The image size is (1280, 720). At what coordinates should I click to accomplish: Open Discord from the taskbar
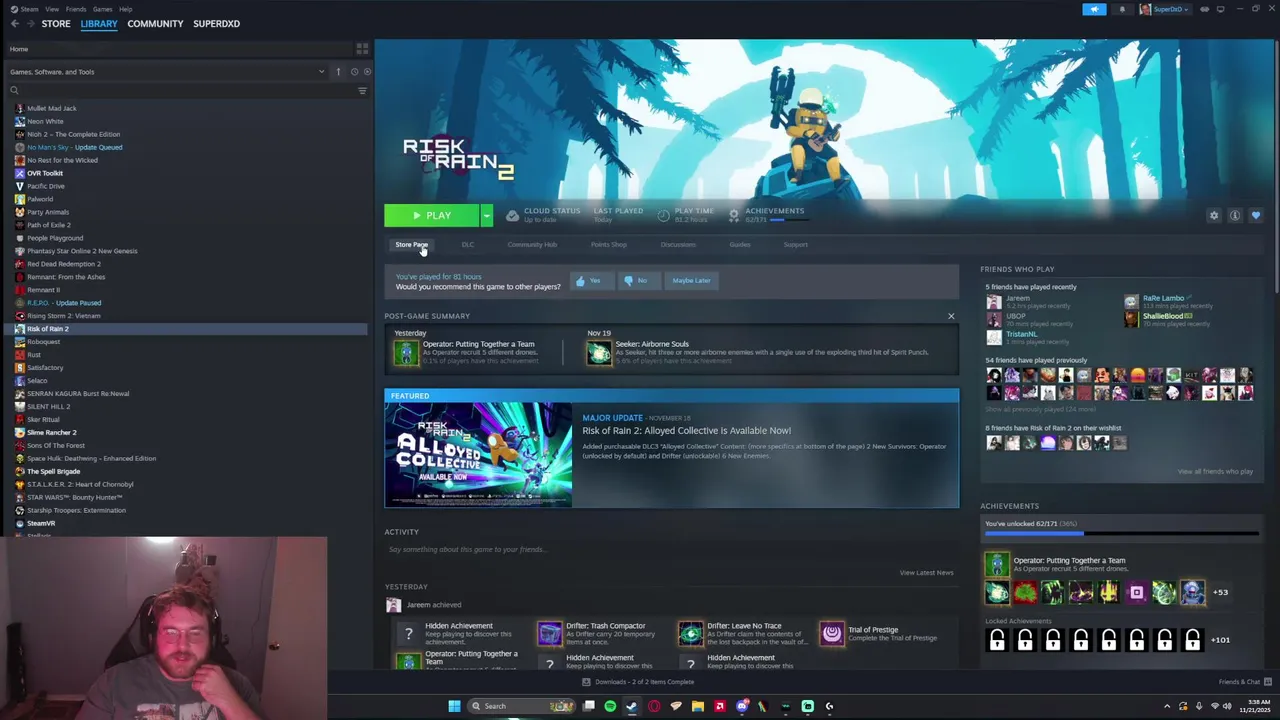coord(742,706)
